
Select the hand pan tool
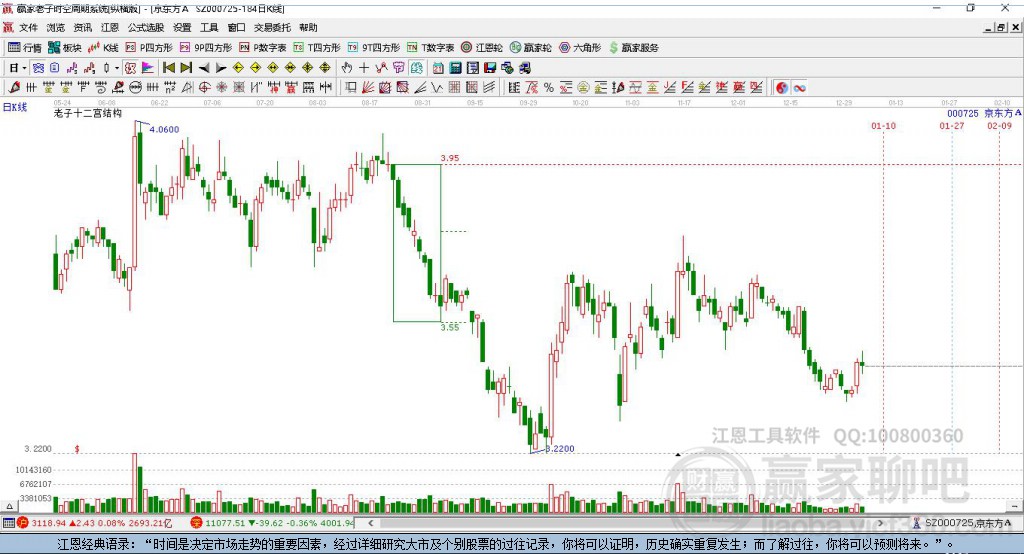(x=347, y=68)
